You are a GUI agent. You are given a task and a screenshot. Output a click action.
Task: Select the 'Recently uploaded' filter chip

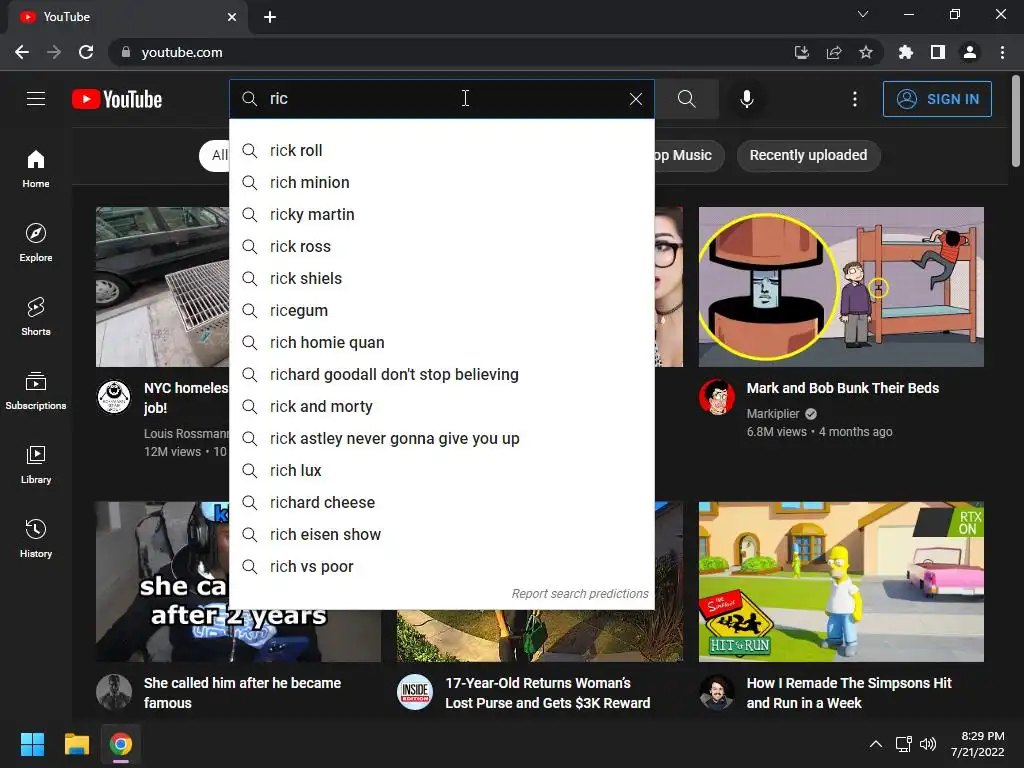pos(808,155)
